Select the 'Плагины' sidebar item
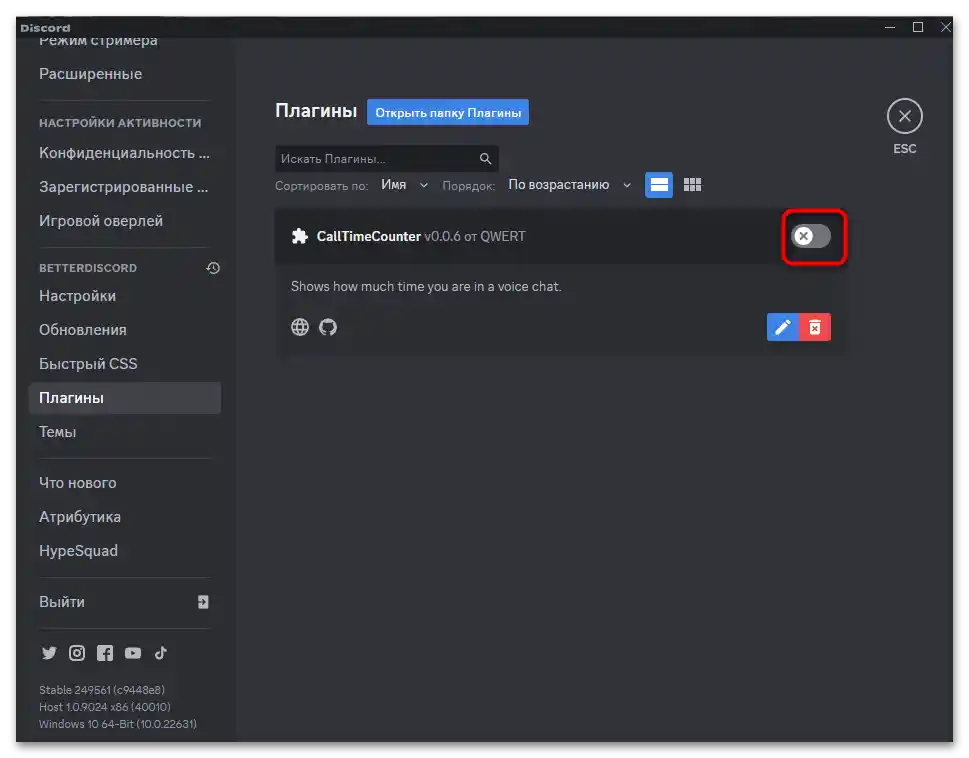 pos(125,398)
